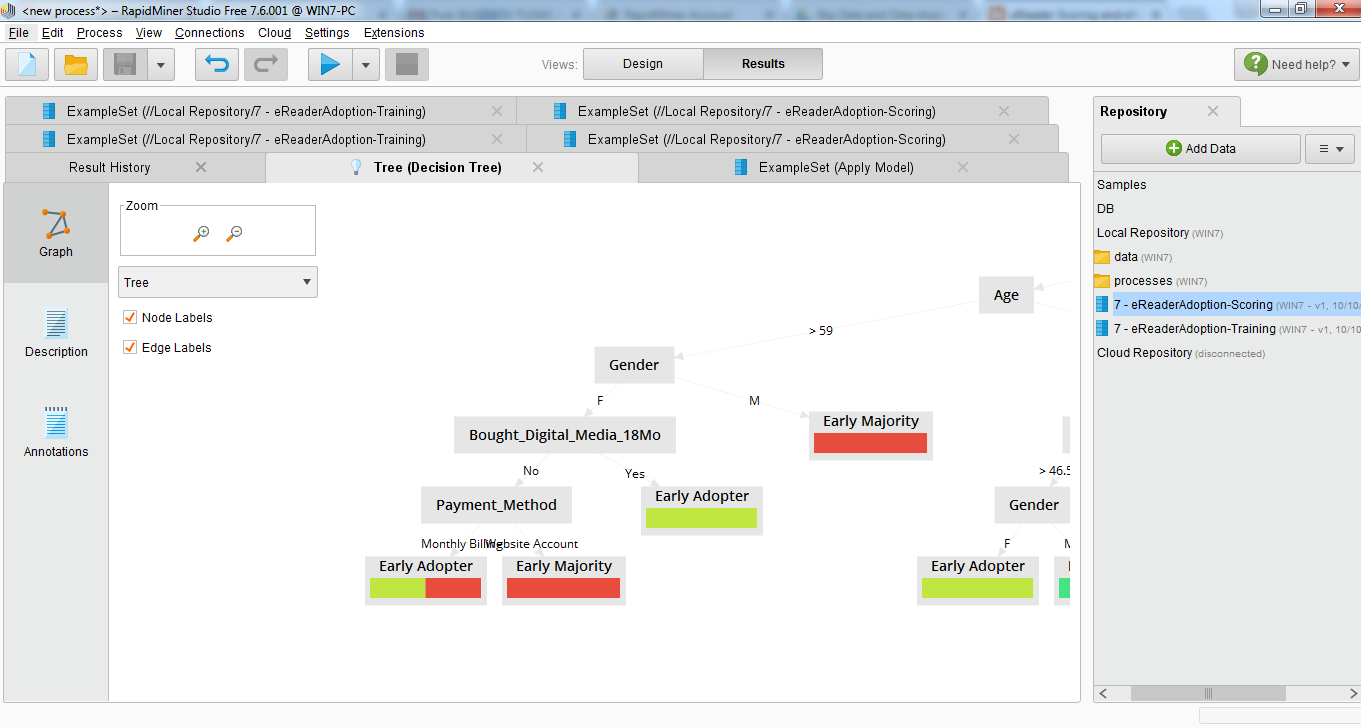This screenshot has width=1361, height=728.
Task: Click the stop execution icon
Action: (407, 63)
